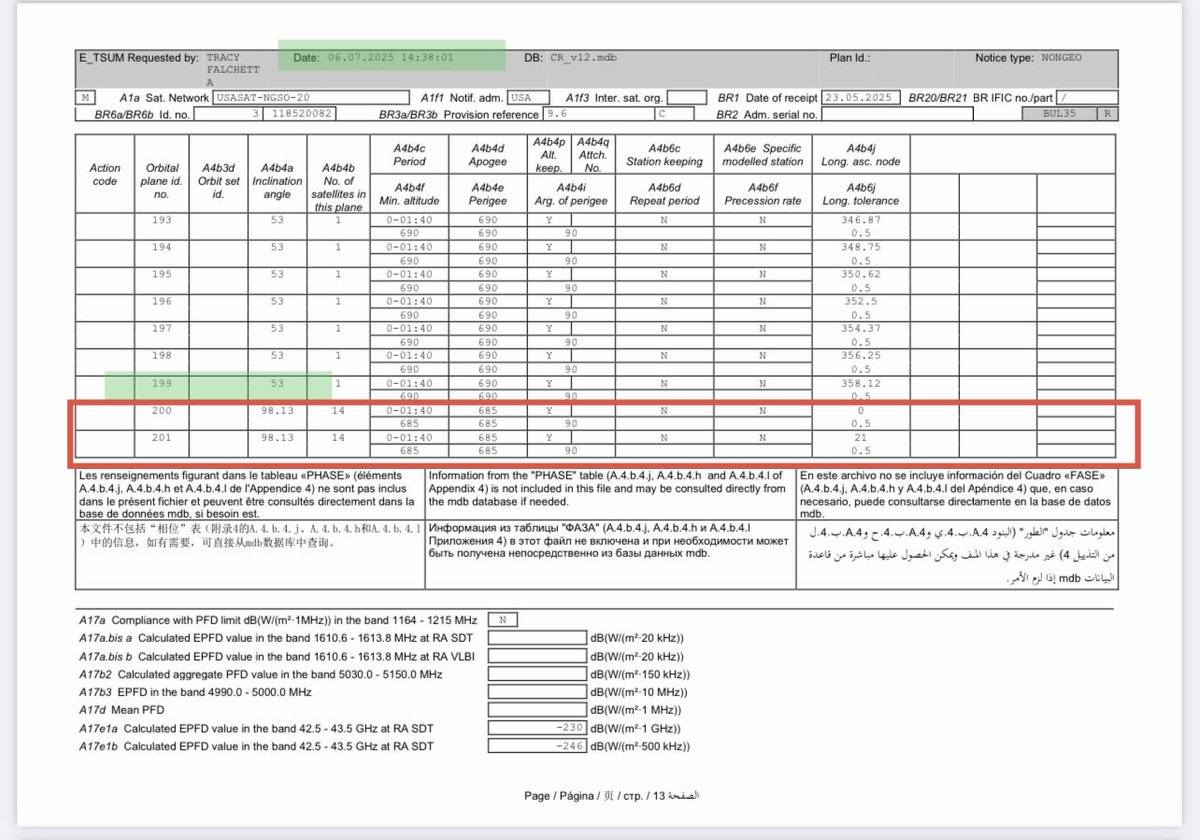Click orbital plane id 197
This screenshot has width=1200, height=840.
(161, 328)
